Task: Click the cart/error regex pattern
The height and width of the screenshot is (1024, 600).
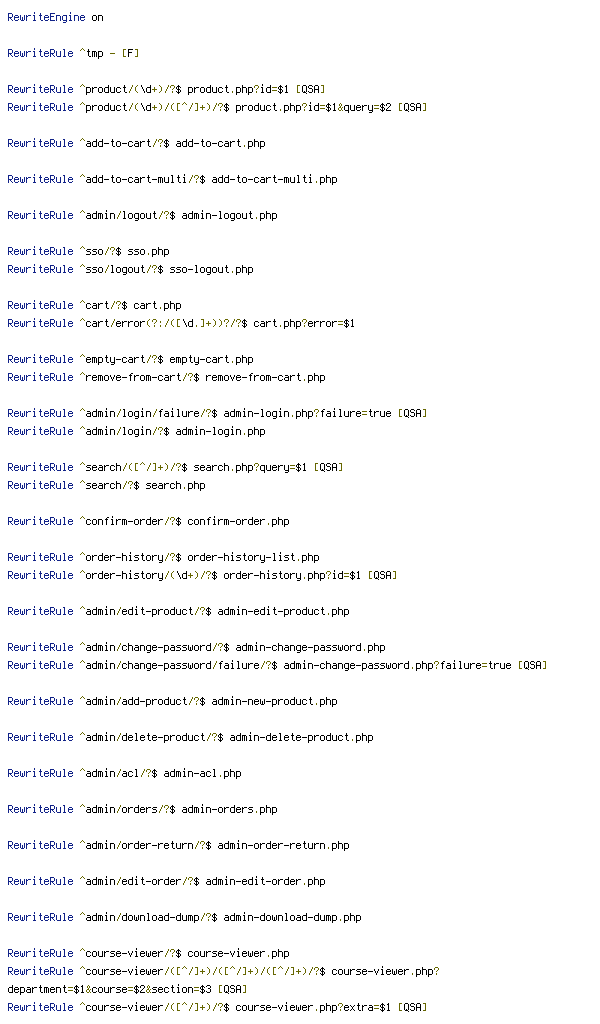Action: click(163, 324)
